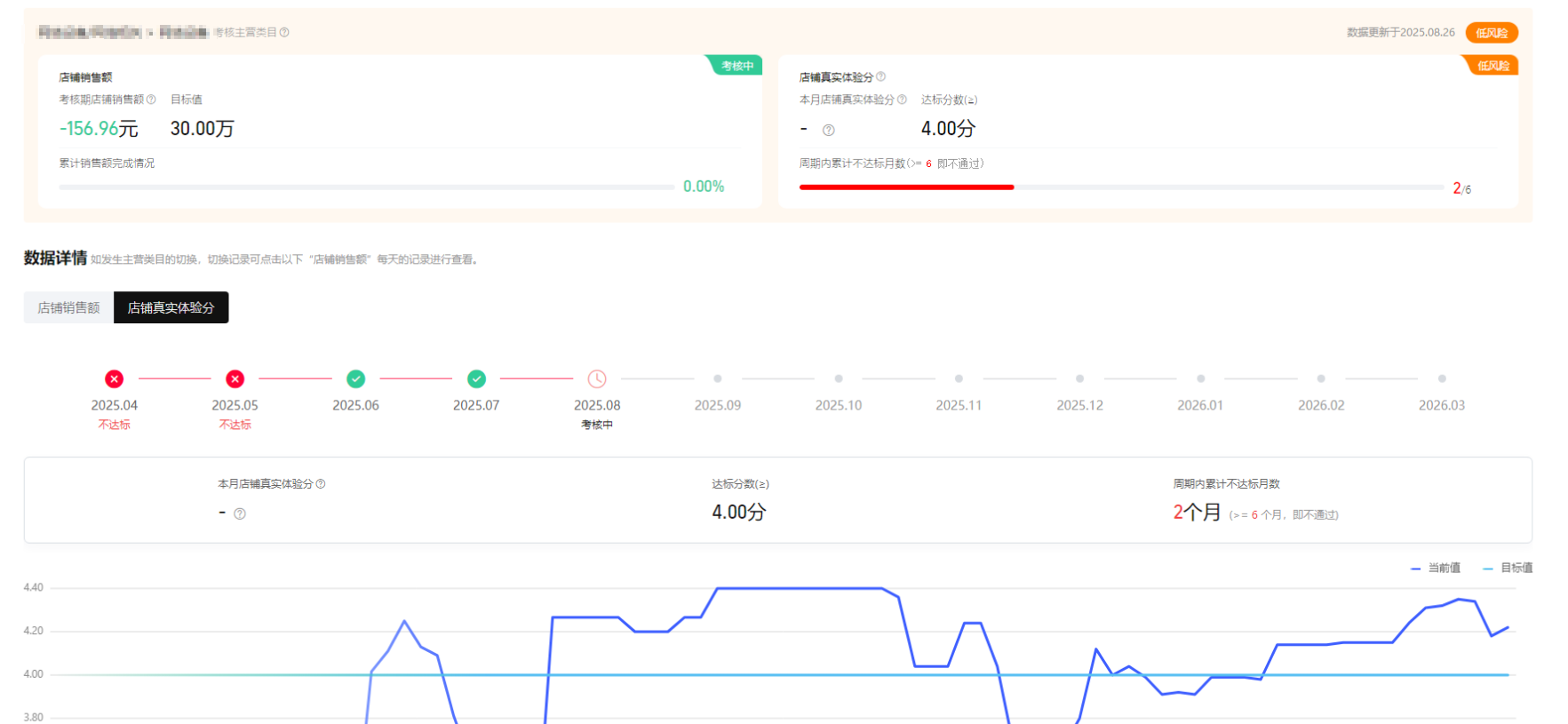Viewport: 1568px width, 724px height.
Task: Select the green check for 2025.06
Action: pyautogui.click(x=355, y=379)
